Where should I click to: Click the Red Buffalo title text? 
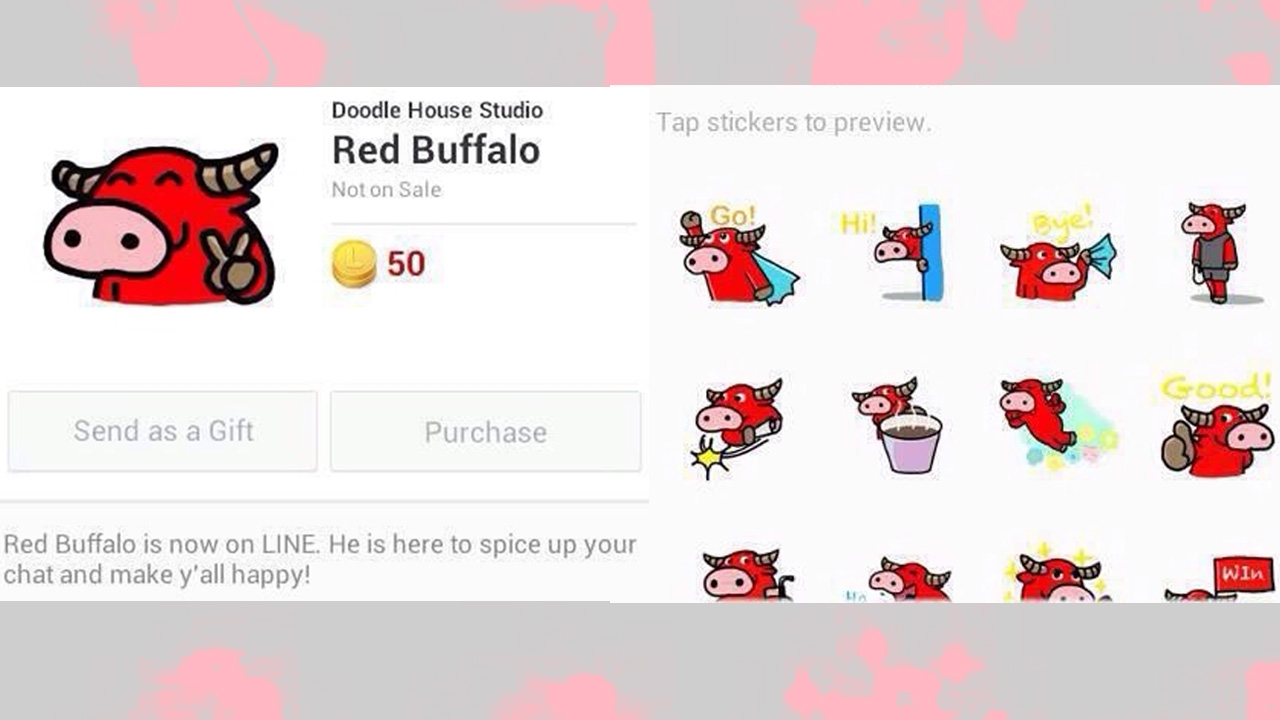[x=436, y=150]
